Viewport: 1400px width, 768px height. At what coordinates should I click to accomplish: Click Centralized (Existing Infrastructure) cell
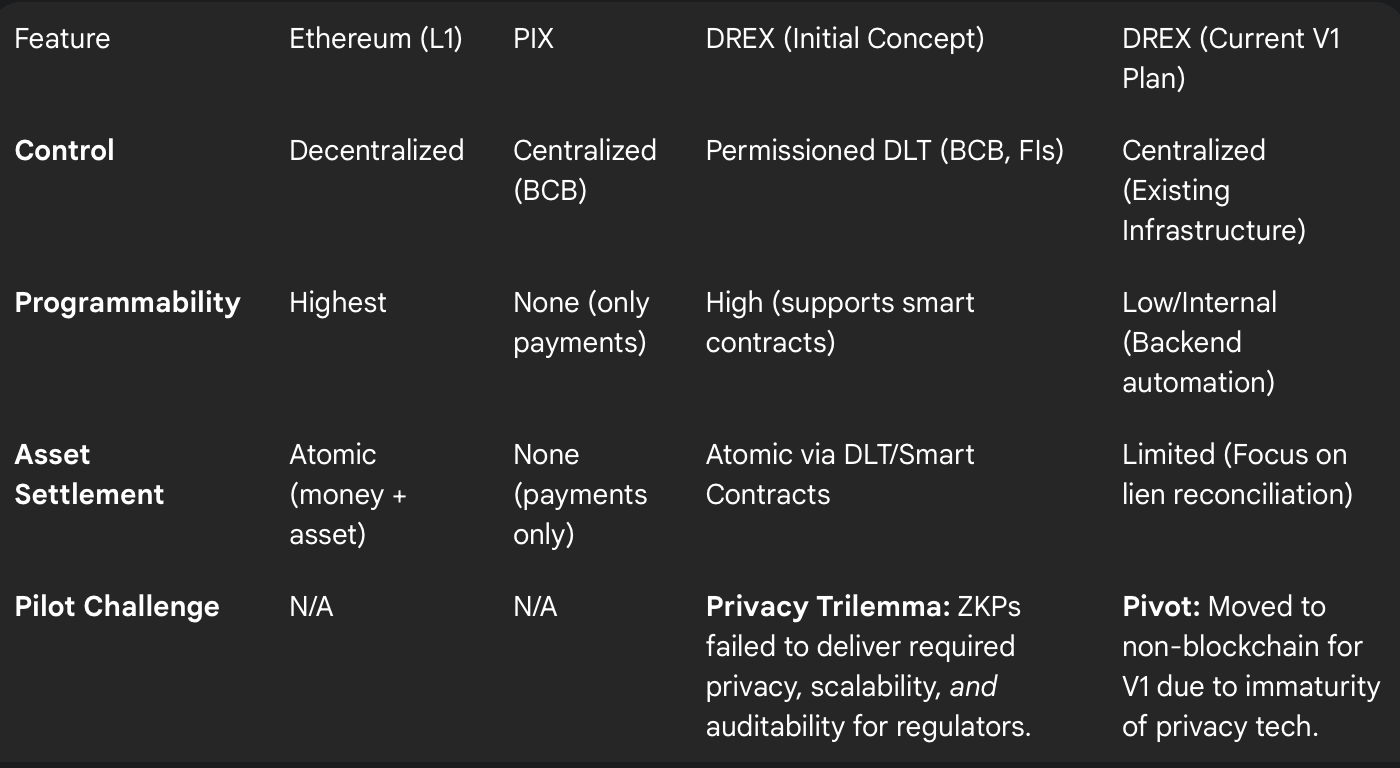pyautogui.click(x=1214, y=191)
